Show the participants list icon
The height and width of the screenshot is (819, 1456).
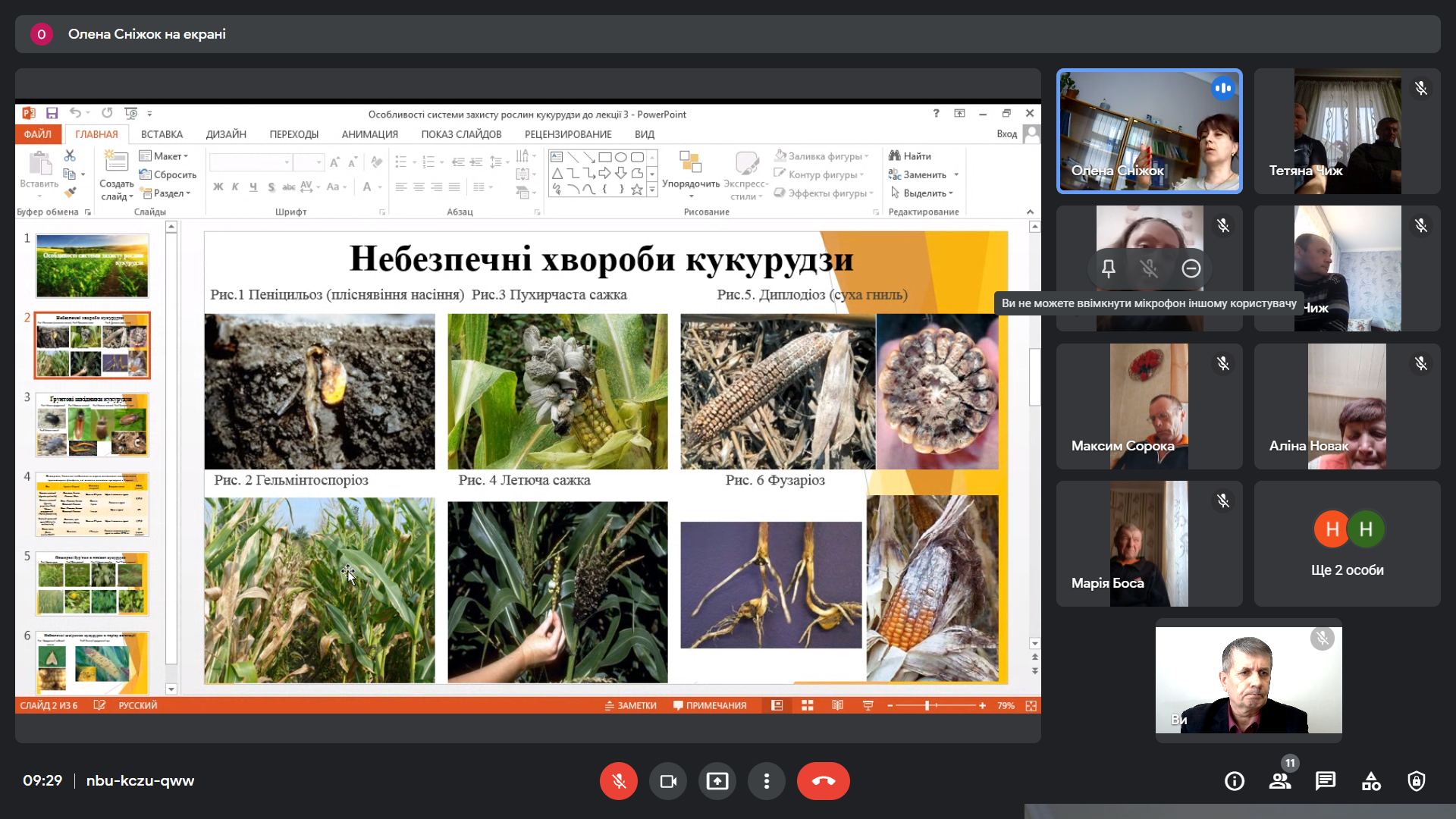tap(1280, 781)
